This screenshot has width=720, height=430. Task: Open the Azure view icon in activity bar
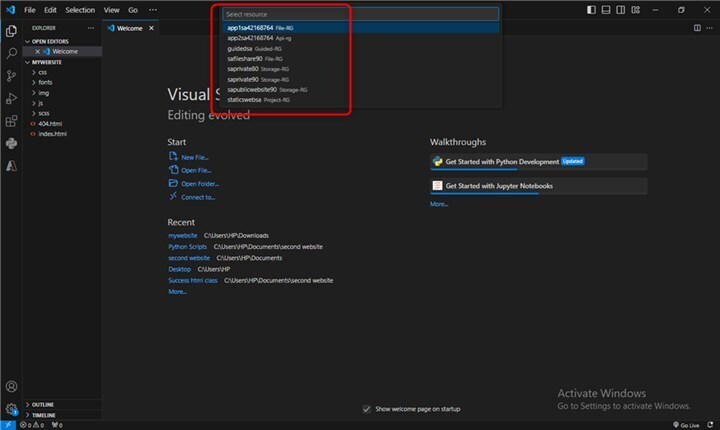pos(11,166)
